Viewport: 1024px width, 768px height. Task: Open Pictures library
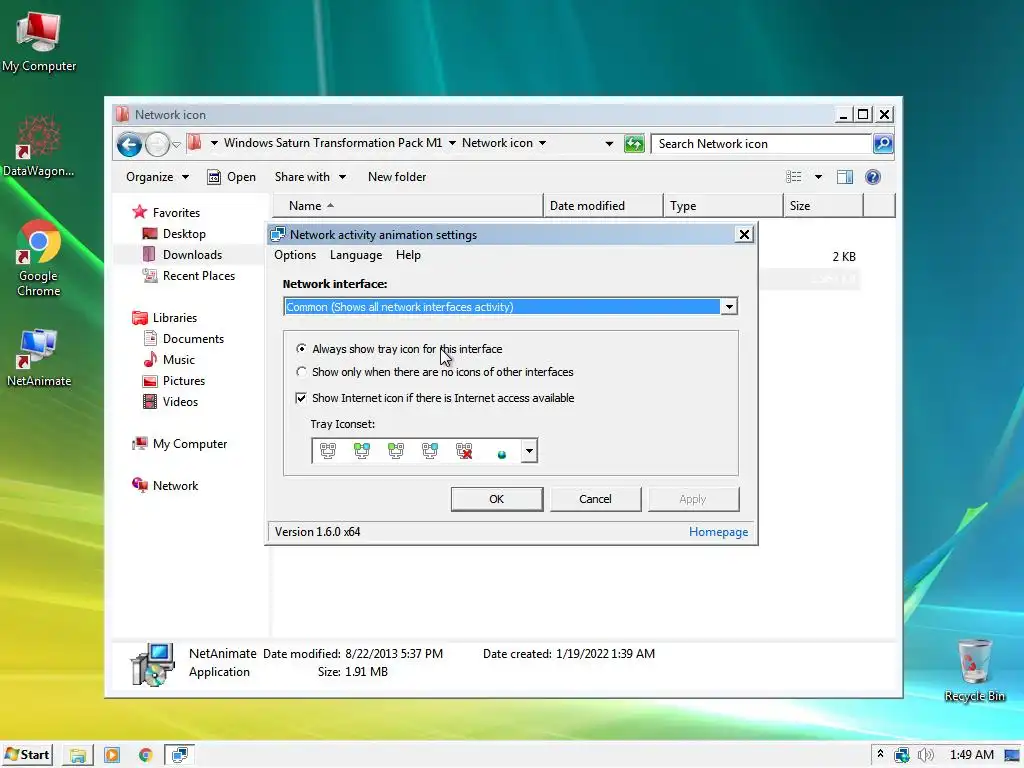point(184,380)
